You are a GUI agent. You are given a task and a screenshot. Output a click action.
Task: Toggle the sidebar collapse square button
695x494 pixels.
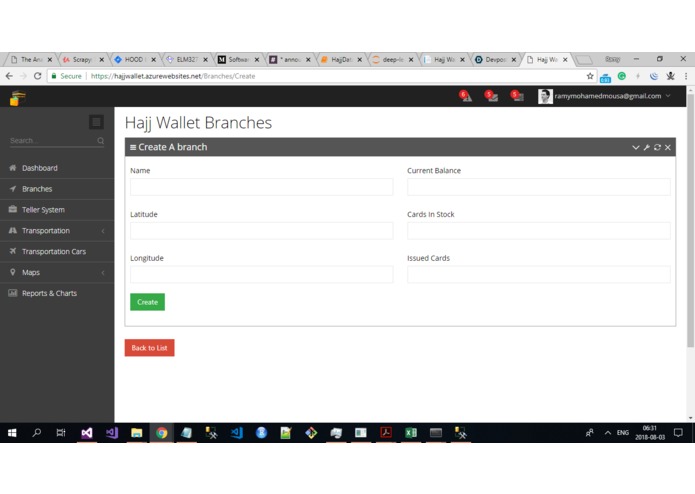(96, 122)
